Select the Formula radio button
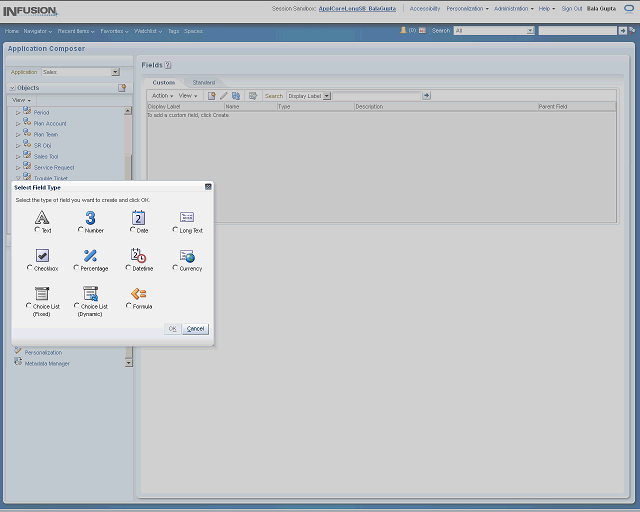The height and width of the screenshot is (512, 640). (129, 305)
